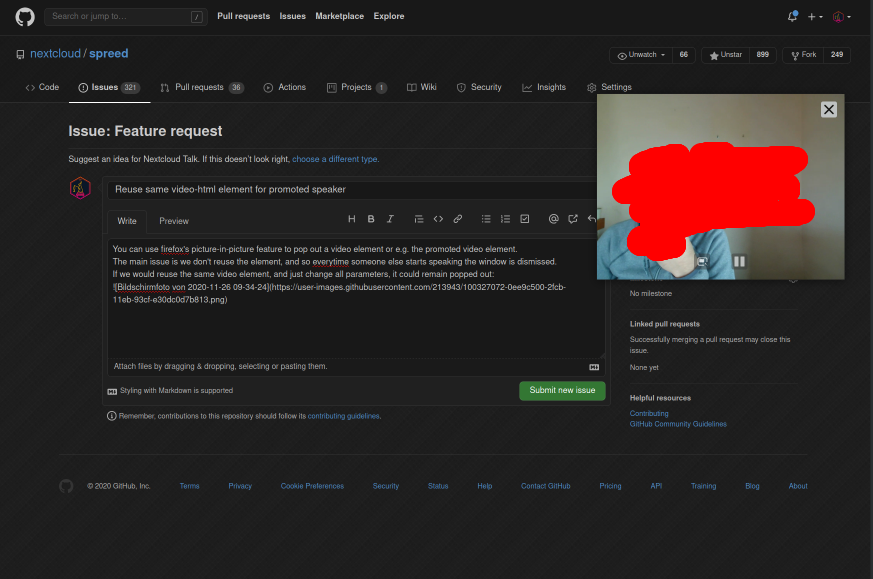Mention a user with @ icon

(x=553, y=219)
